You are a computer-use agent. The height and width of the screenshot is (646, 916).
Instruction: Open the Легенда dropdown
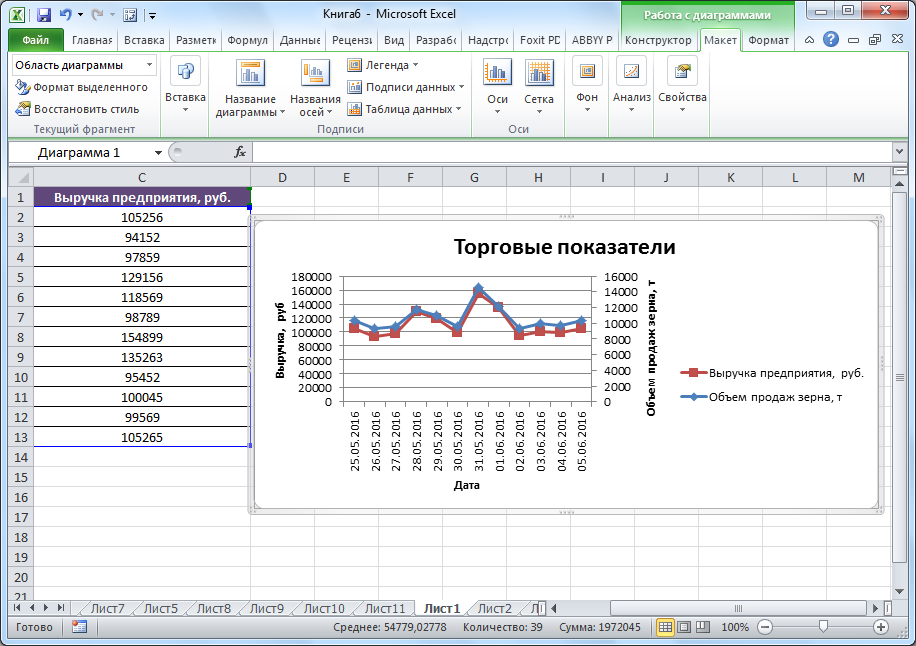click(383, 65)
